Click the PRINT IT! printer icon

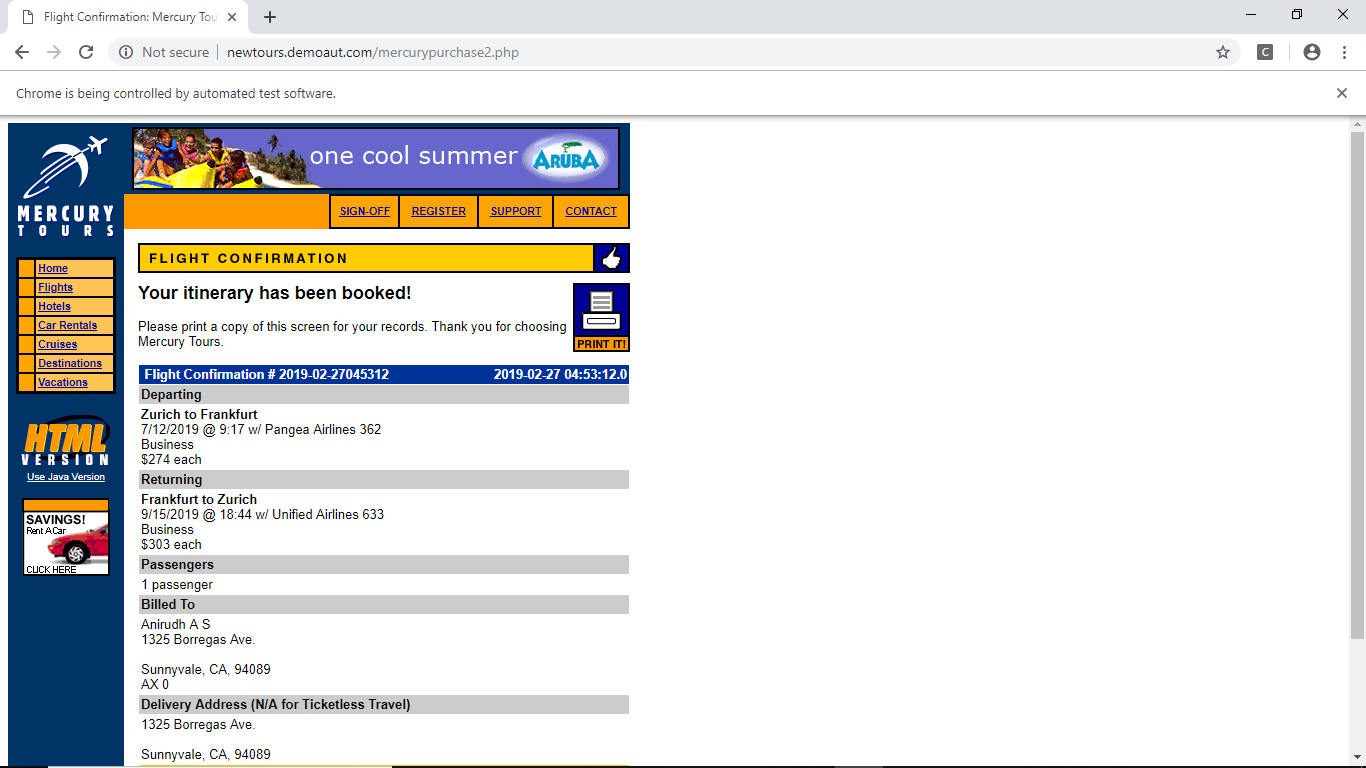pyautogui.click(x=601, y=317)
